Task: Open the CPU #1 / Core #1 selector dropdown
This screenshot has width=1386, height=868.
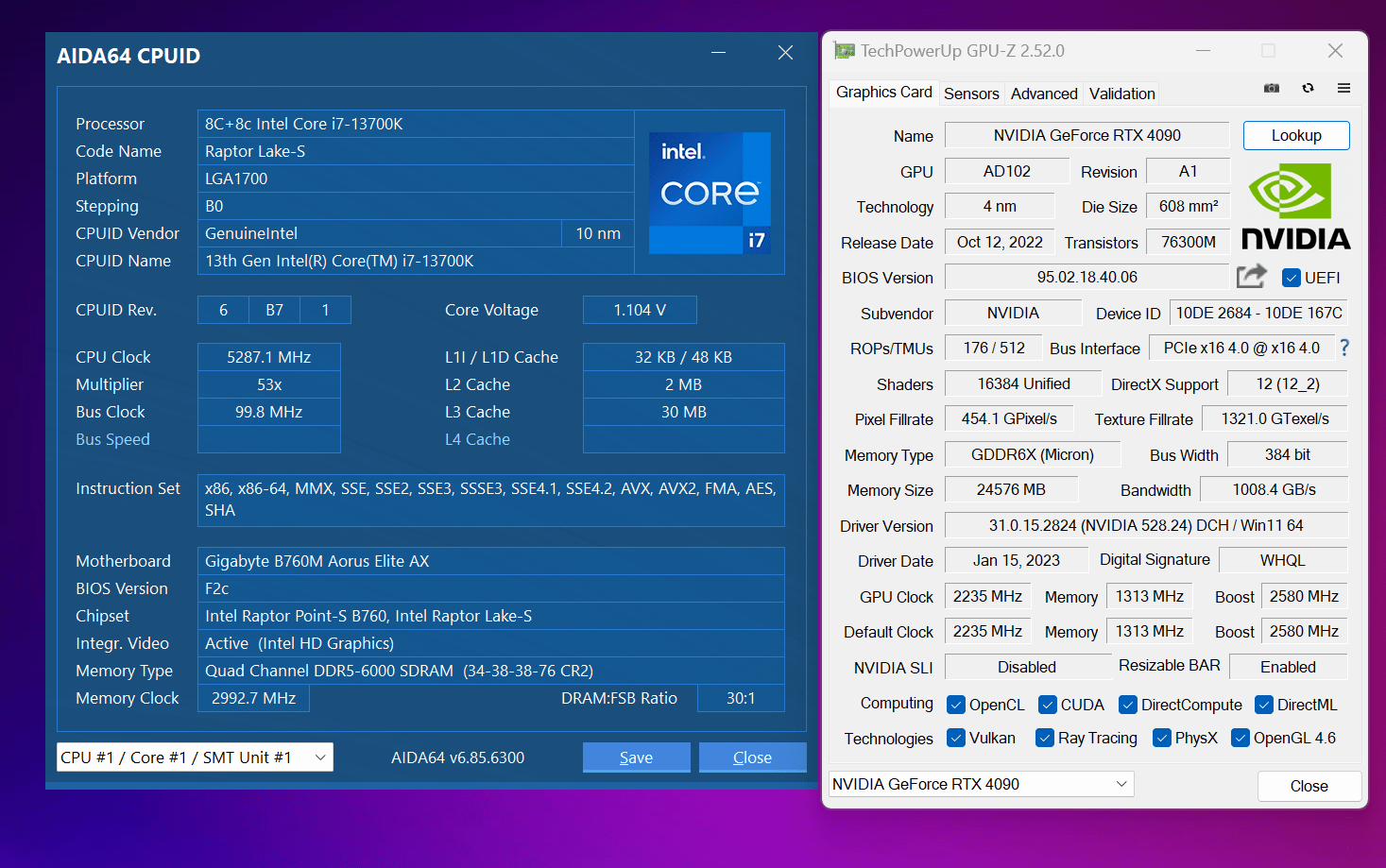Action: [x=195, y=757]
